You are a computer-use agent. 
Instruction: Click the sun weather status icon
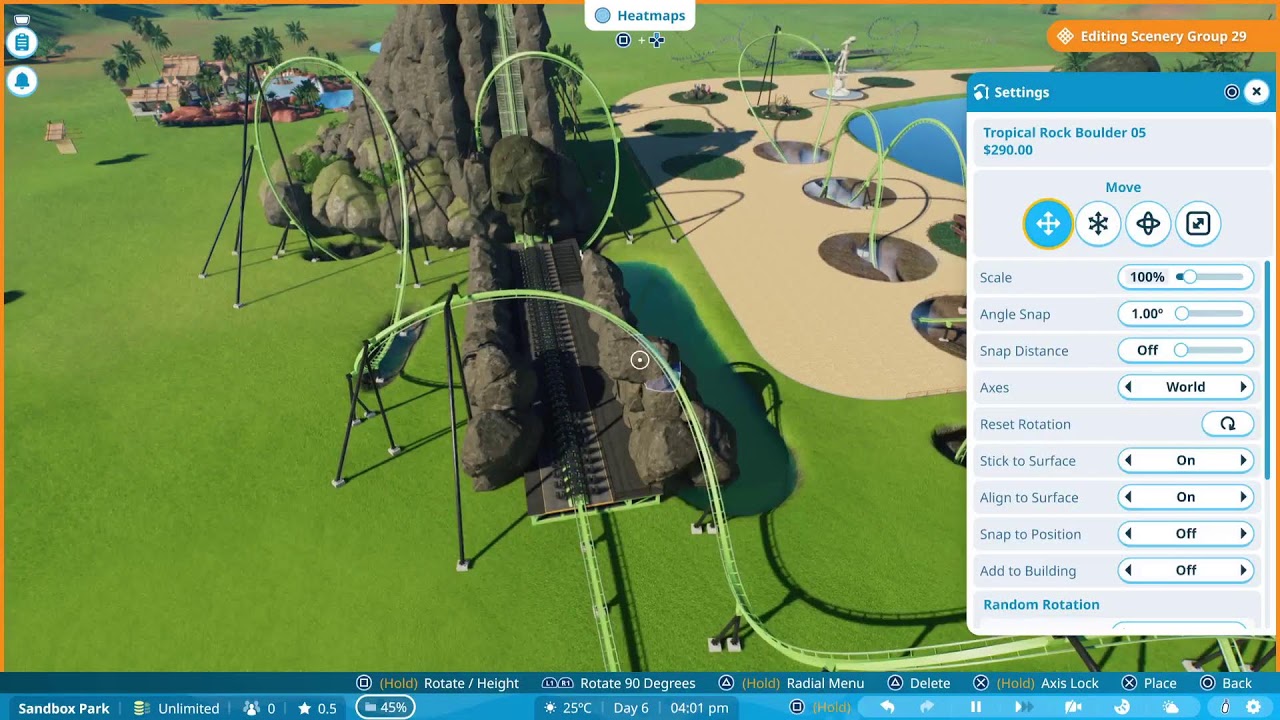coord(550,708)
